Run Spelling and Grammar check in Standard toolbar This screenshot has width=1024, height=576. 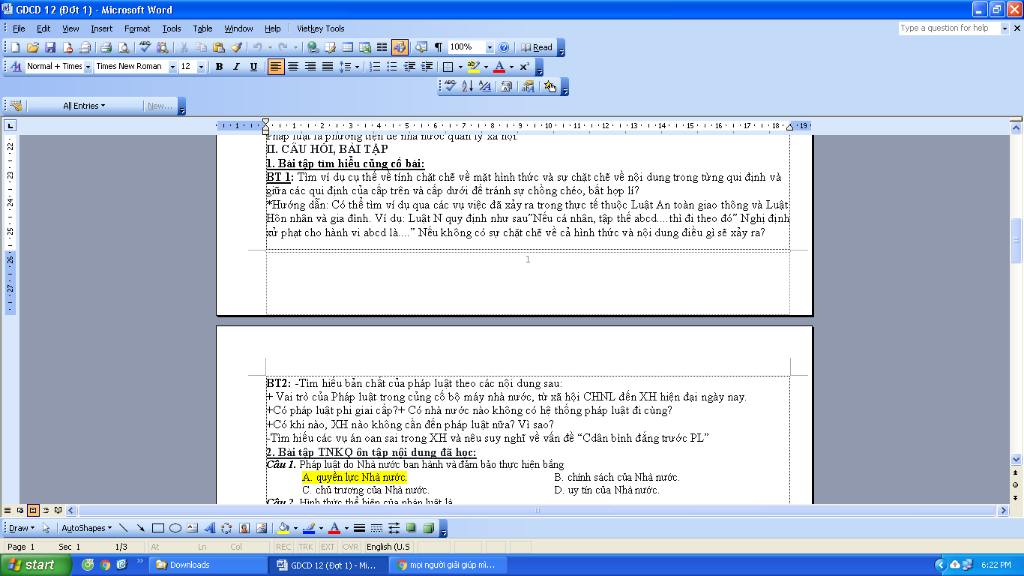pyautogui.click(x=145, y=48)
